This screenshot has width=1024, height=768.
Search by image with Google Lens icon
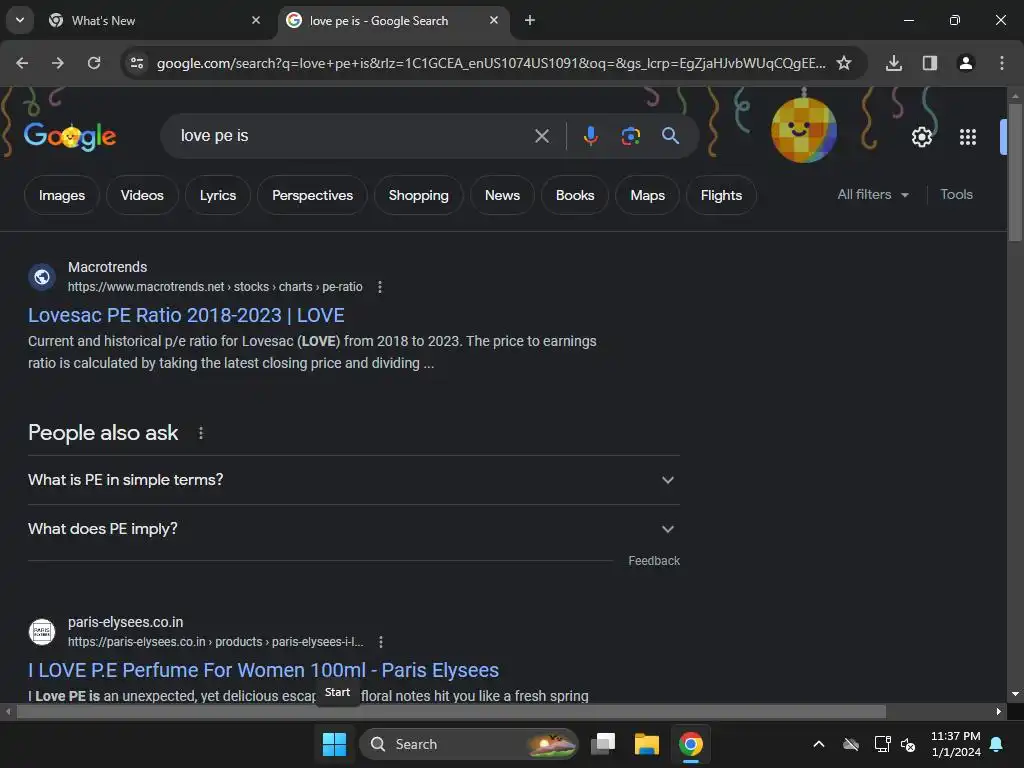click(x=631, y=136)
